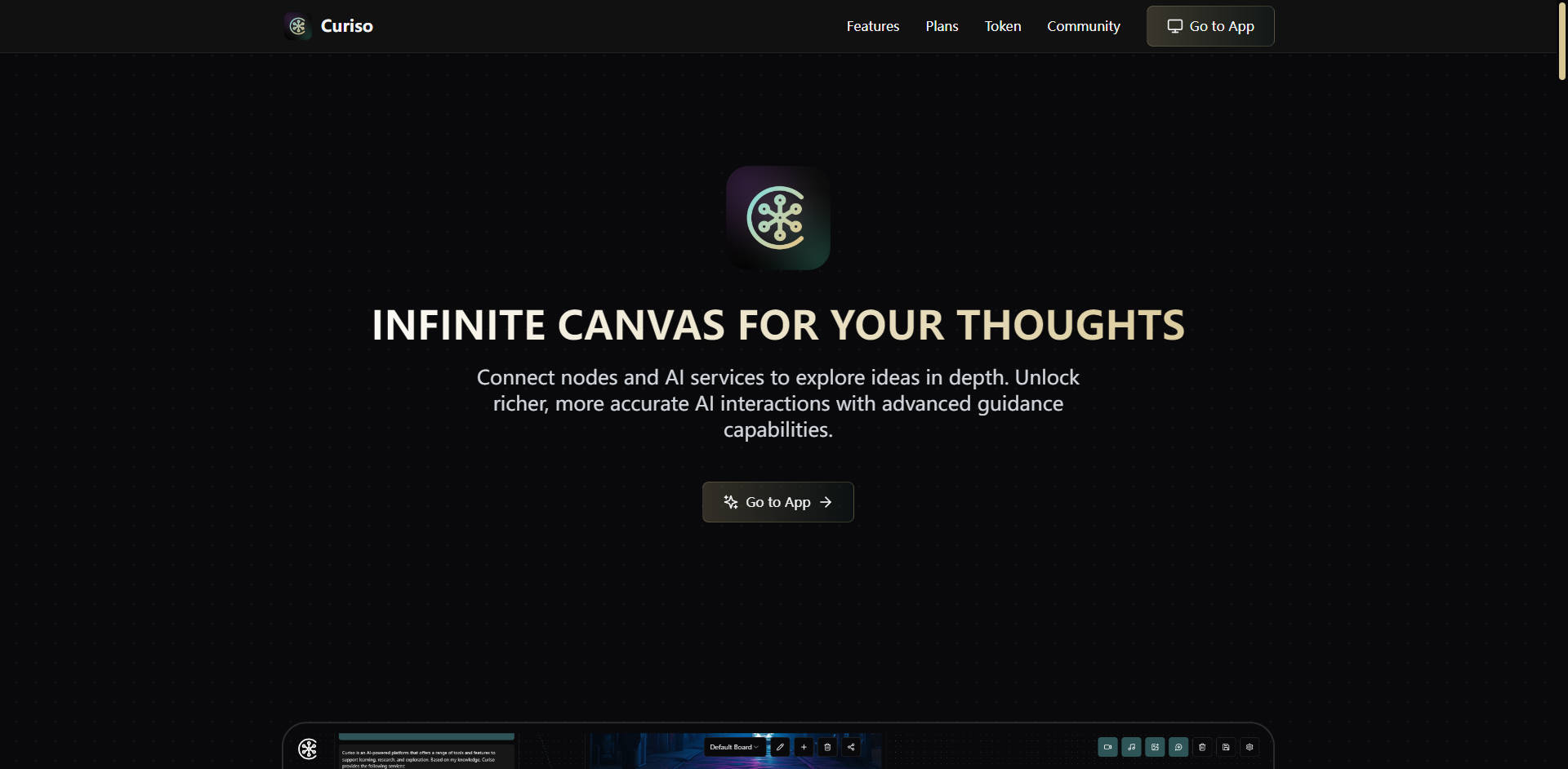Click the trash icon beside the board name
The image size is (1568, 769).
coord(828,747)
